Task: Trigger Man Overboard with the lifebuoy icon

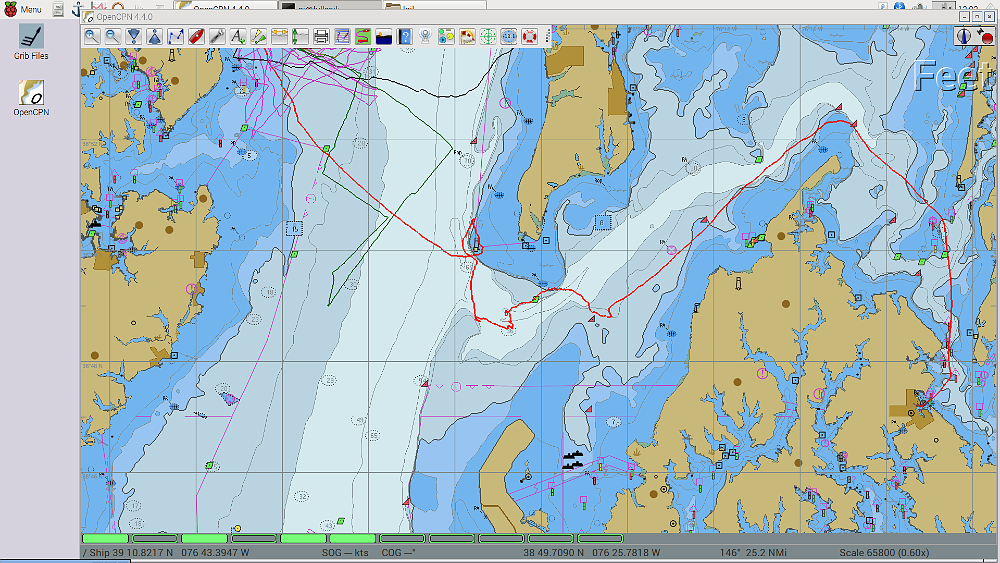Action: [529, 37]
